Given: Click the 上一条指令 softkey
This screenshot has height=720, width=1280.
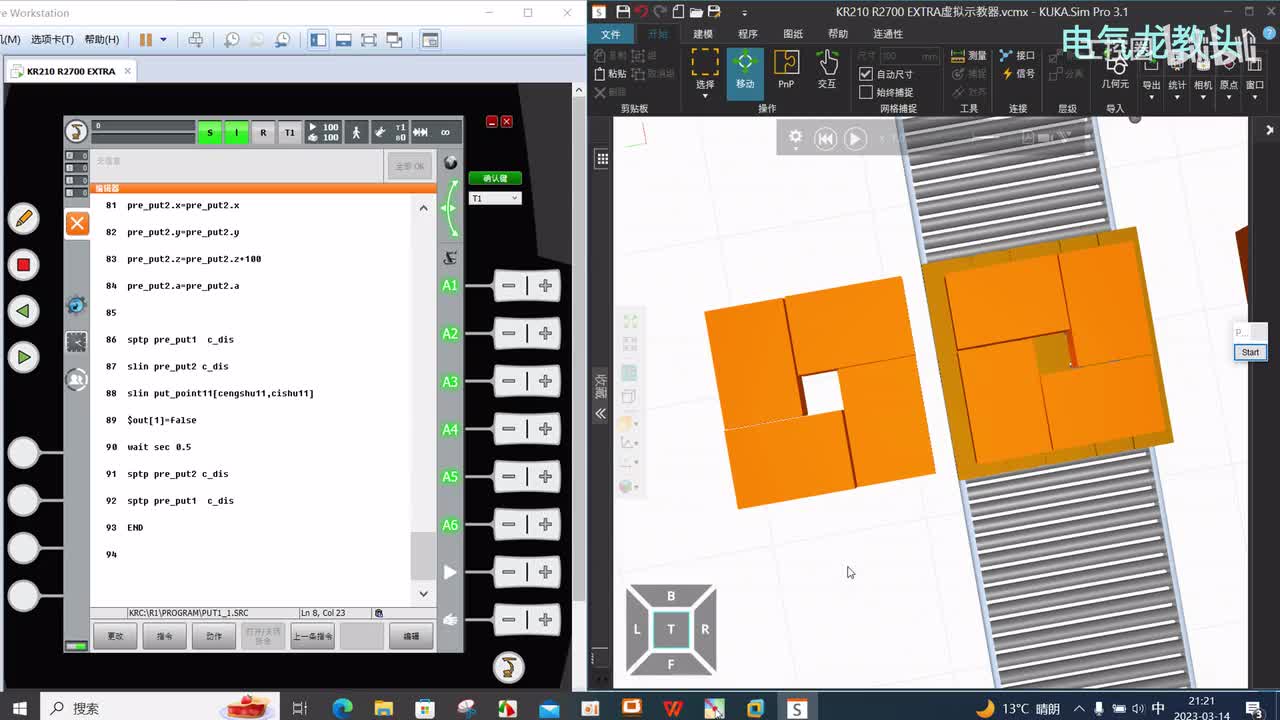Looking at the screenshot, I should point(312,636).
